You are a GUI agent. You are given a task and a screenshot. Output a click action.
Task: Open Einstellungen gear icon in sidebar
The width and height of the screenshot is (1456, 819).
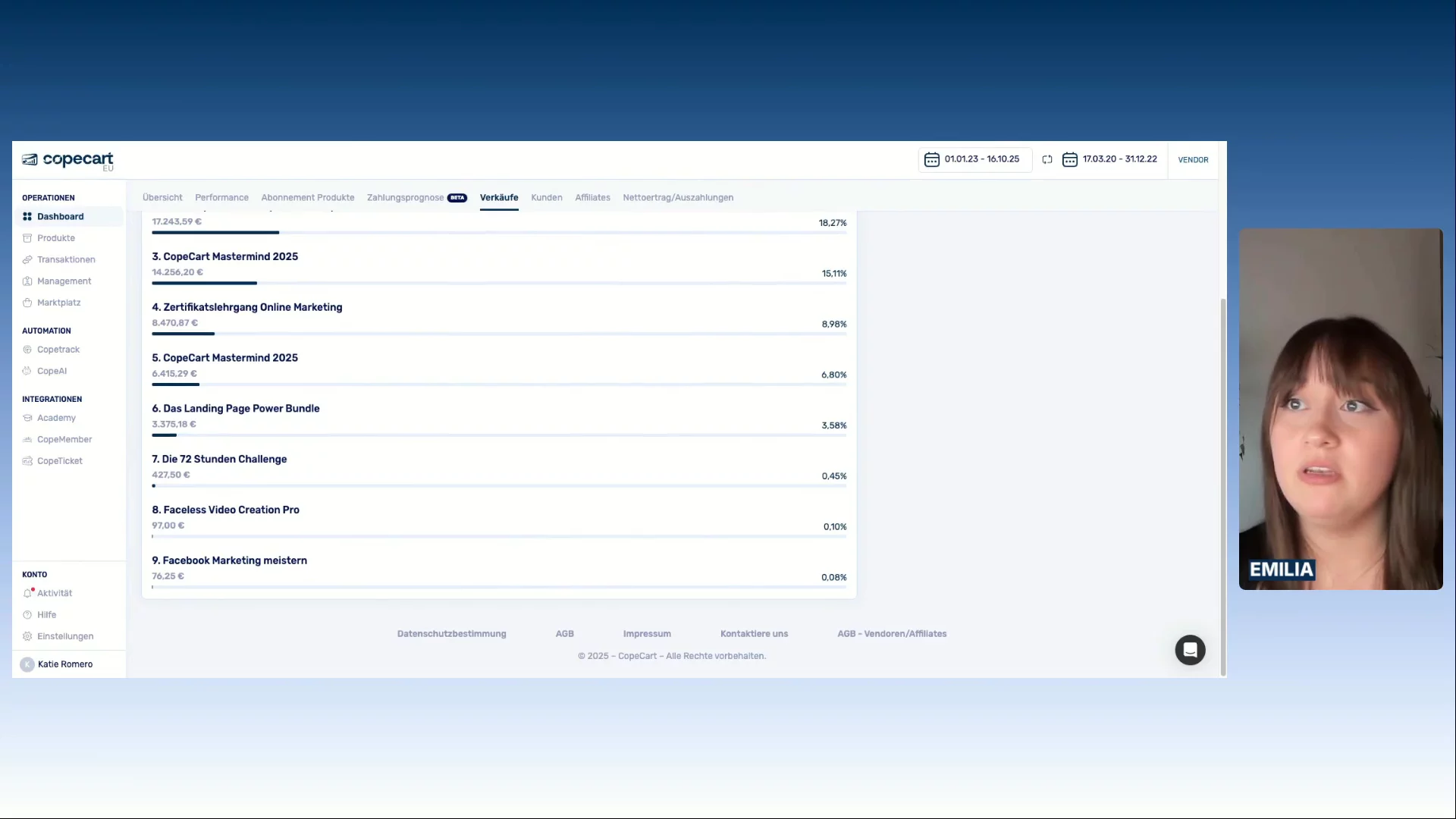[x=27, y=637]
